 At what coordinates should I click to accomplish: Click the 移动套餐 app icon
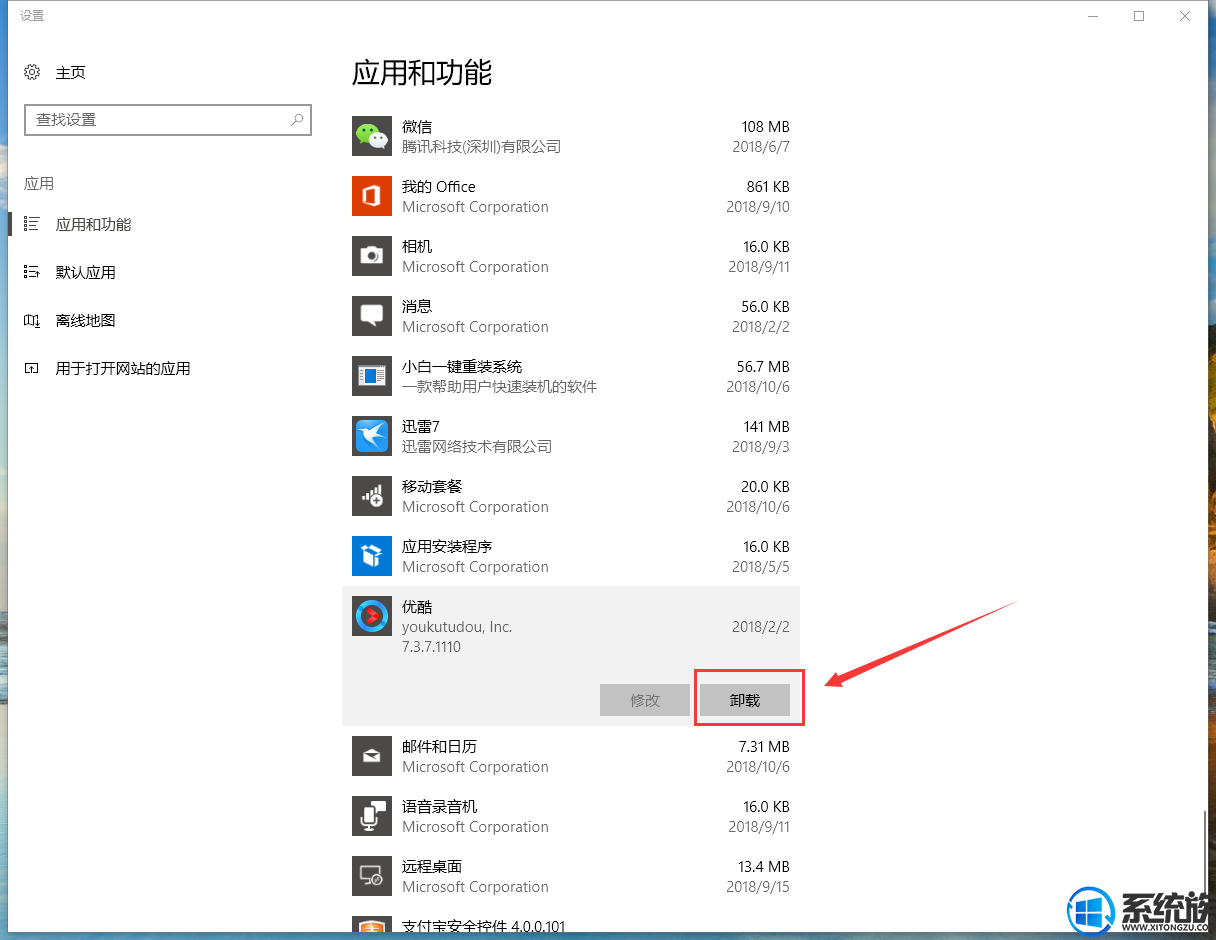372,496
